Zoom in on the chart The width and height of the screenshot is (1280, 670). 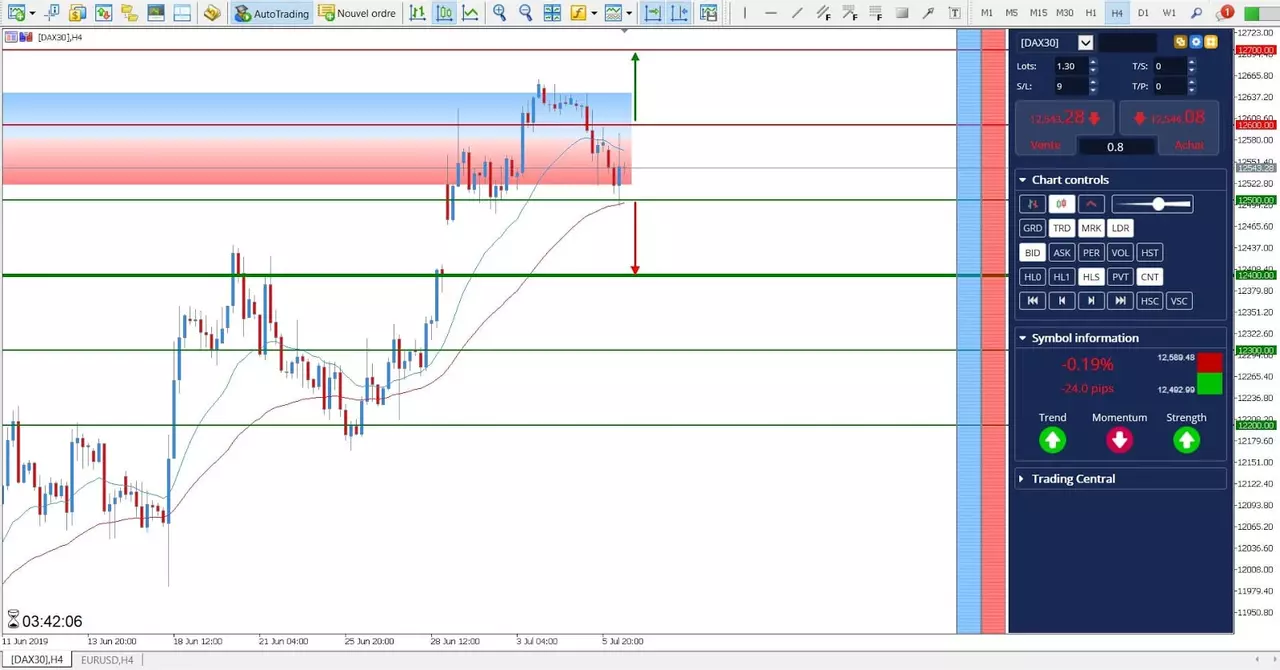[x=499, y=13]
